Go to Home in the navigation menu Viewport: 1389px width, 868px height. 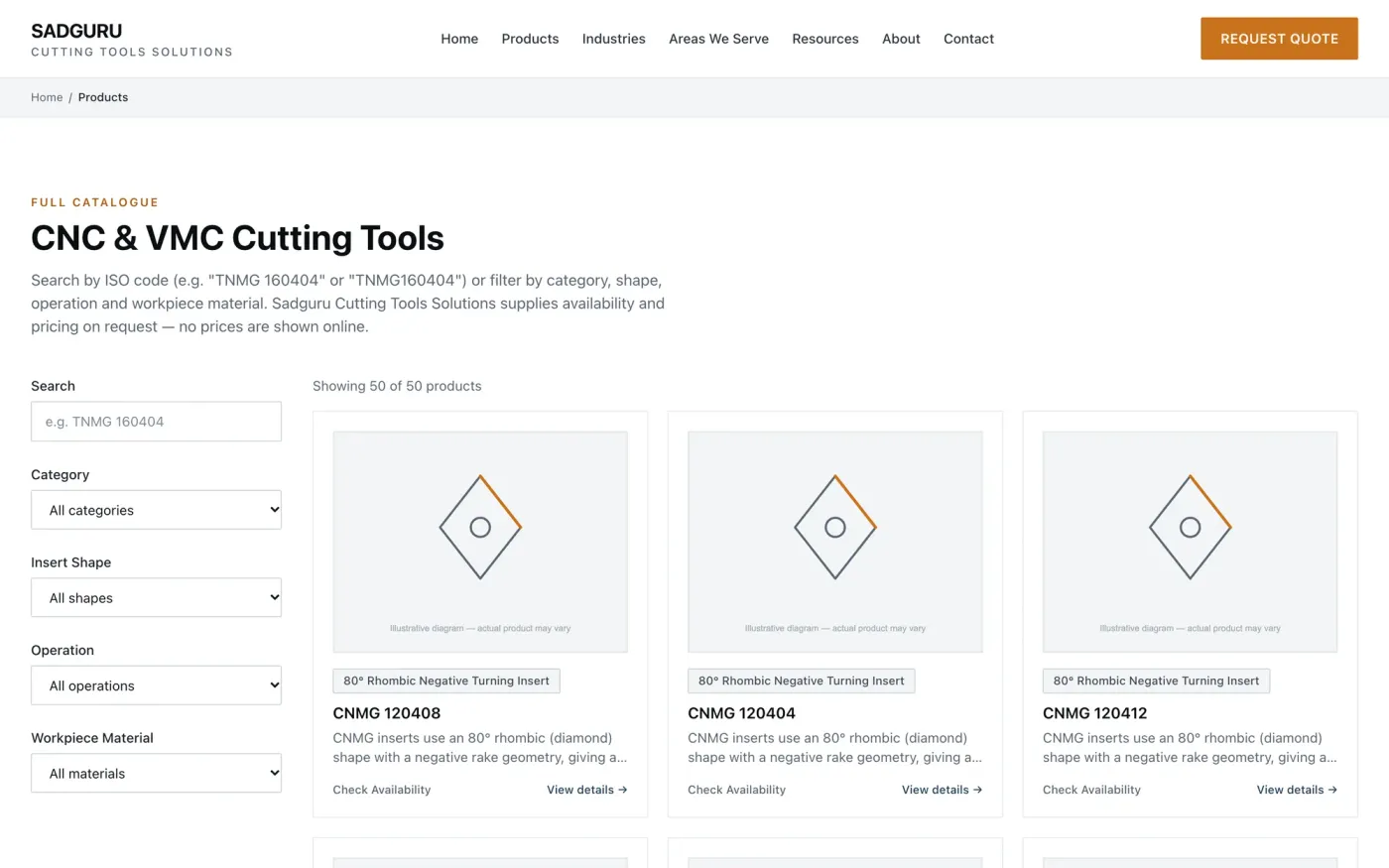point(459,39)
